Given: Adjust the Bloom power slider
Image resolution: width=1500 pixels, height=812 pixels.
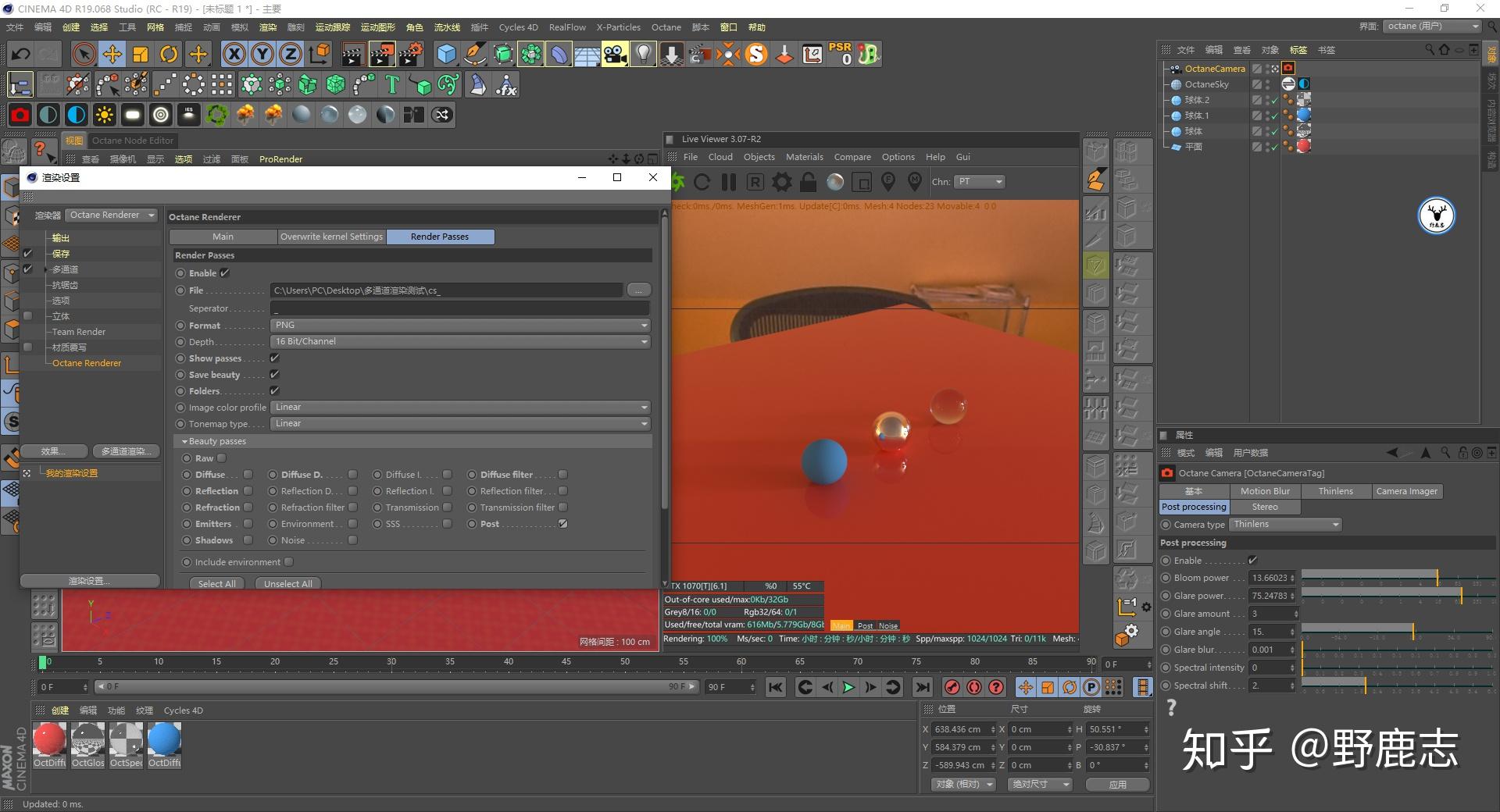Looking at the screenshot, I should click(1398, 578).
